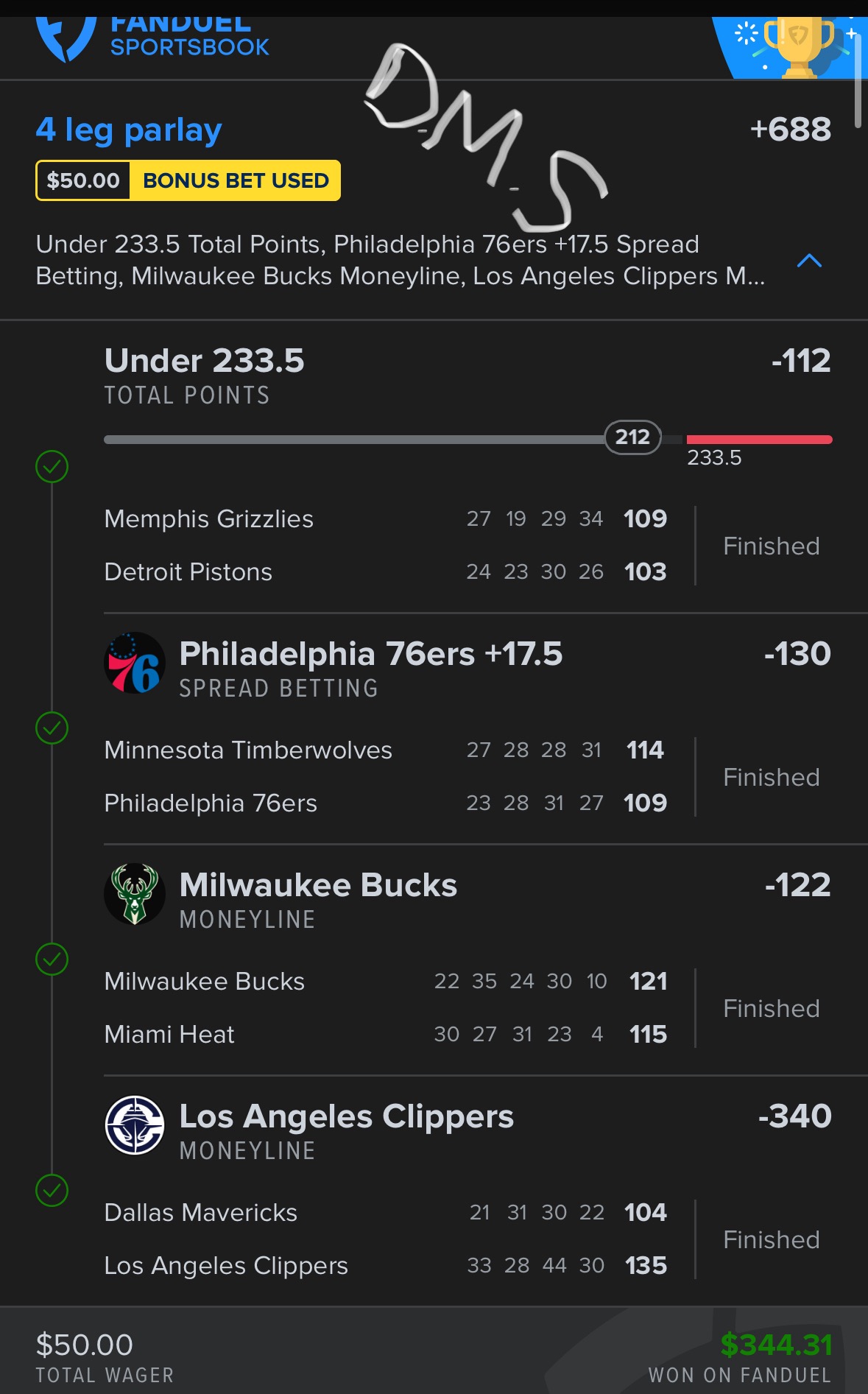Click the 212 total points progress marker
The image size is (868, 1394).
coord(632,437)
